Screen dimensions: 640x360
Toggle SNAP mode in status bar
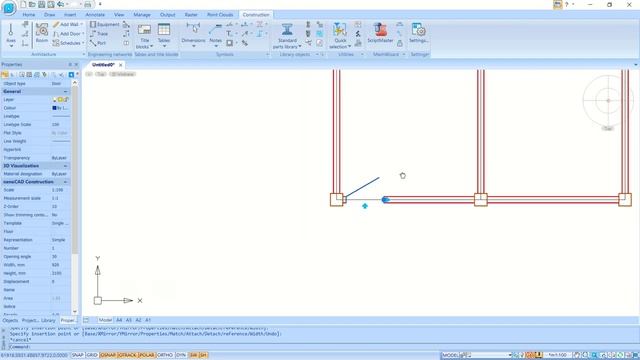[x=78, y=356]
